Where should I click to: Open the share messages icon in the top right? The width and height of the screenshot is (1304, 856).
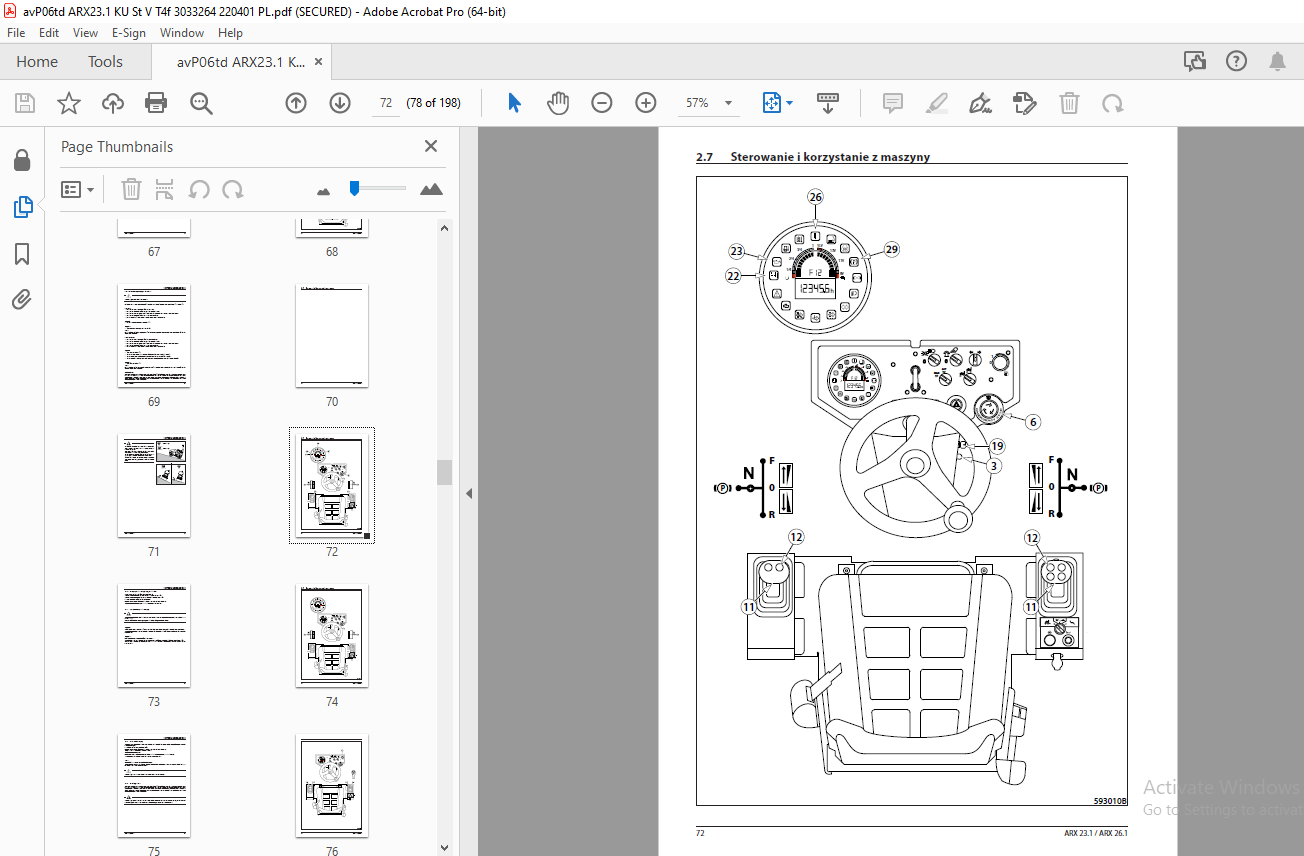point(1195,62)
